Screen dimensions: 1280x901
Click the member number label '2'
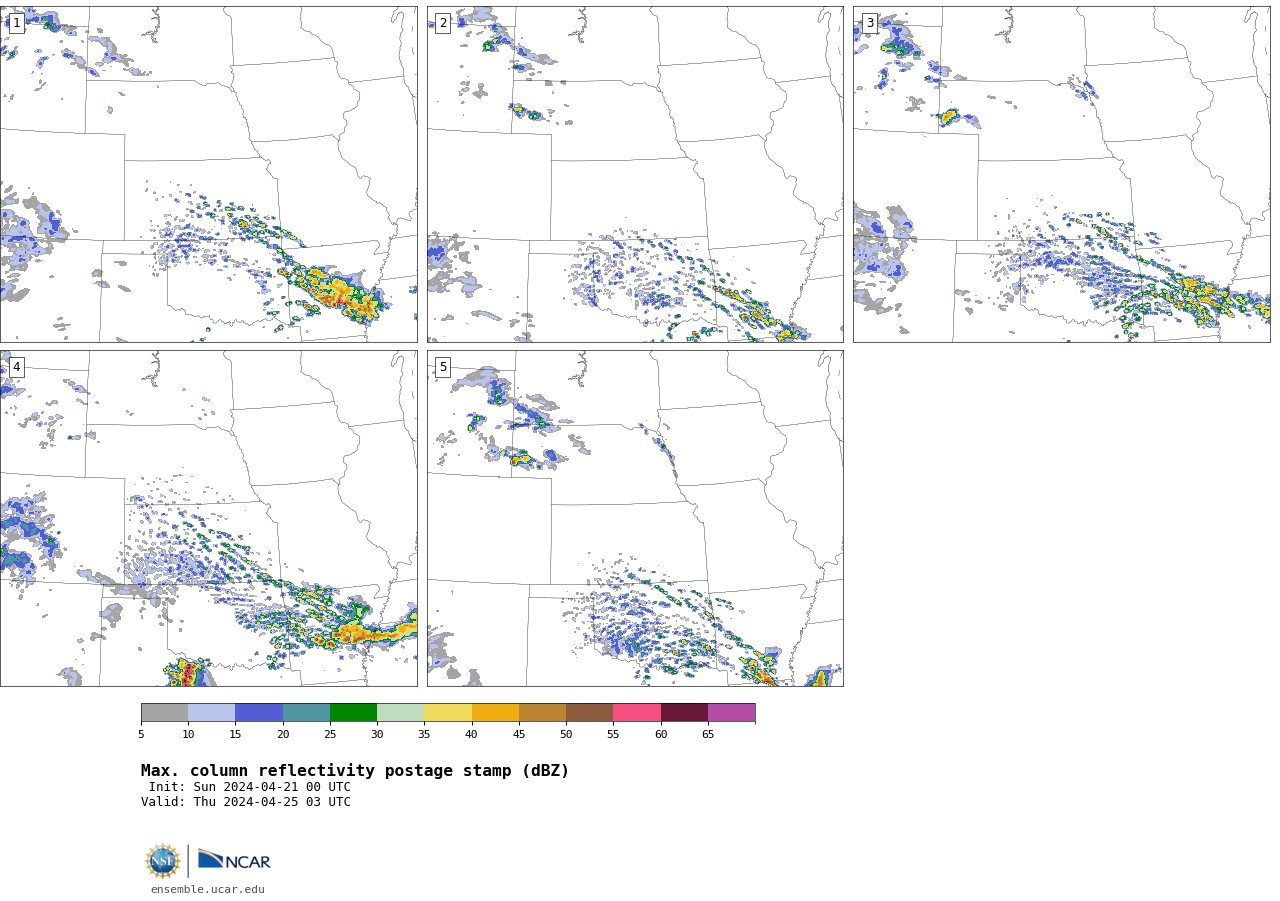tap(443, 23)
